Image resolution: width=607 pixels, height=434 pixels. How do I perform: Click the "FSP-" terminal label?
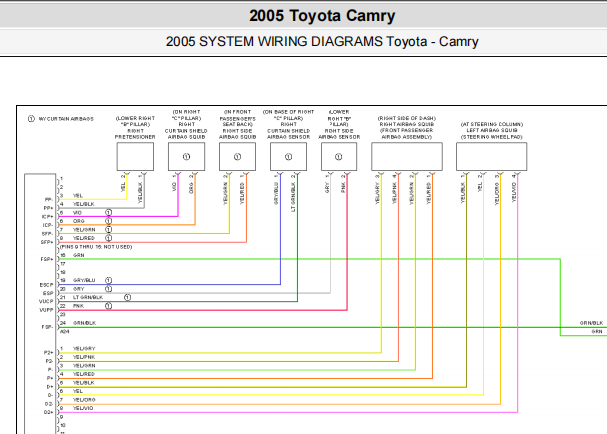point(47,327)
